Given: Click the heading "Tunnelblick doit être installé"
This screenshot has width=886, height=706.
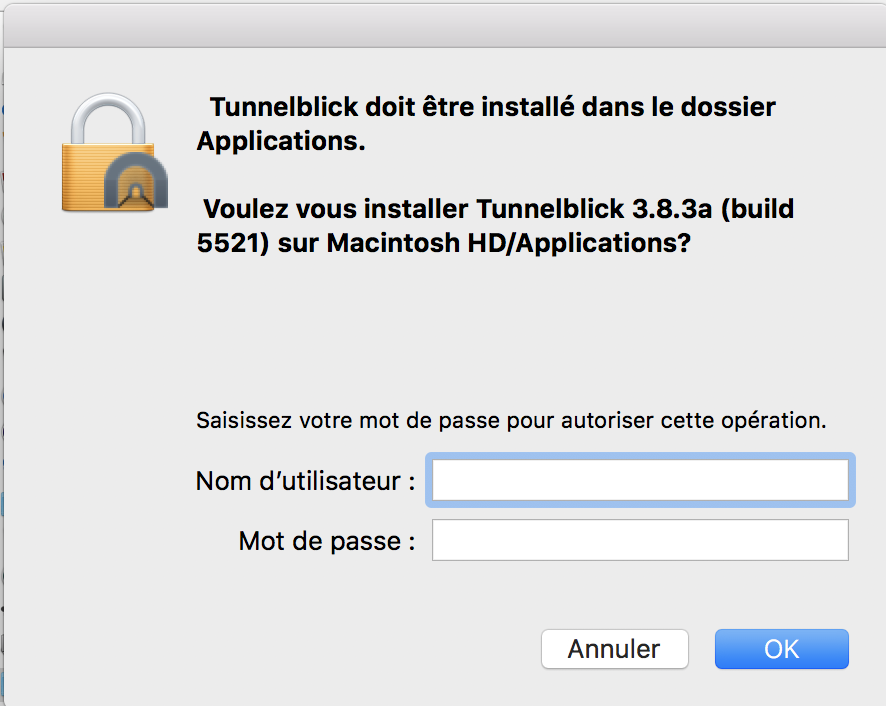Looking at the screenshot, I should (393, 107).
